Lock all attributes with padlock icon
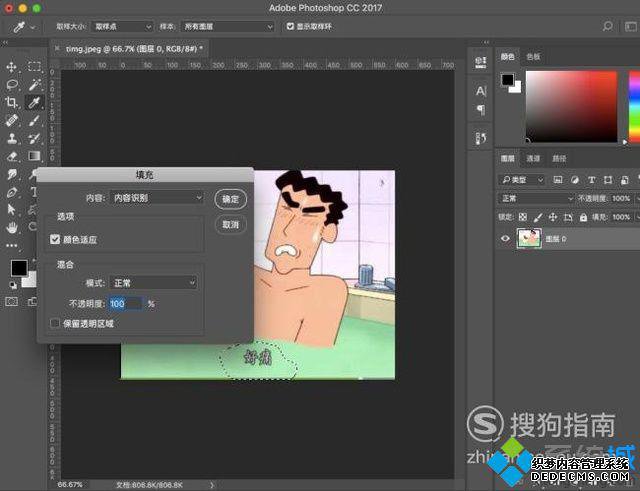The width and height of the screenshot is (640, 491). pos(583,217)
